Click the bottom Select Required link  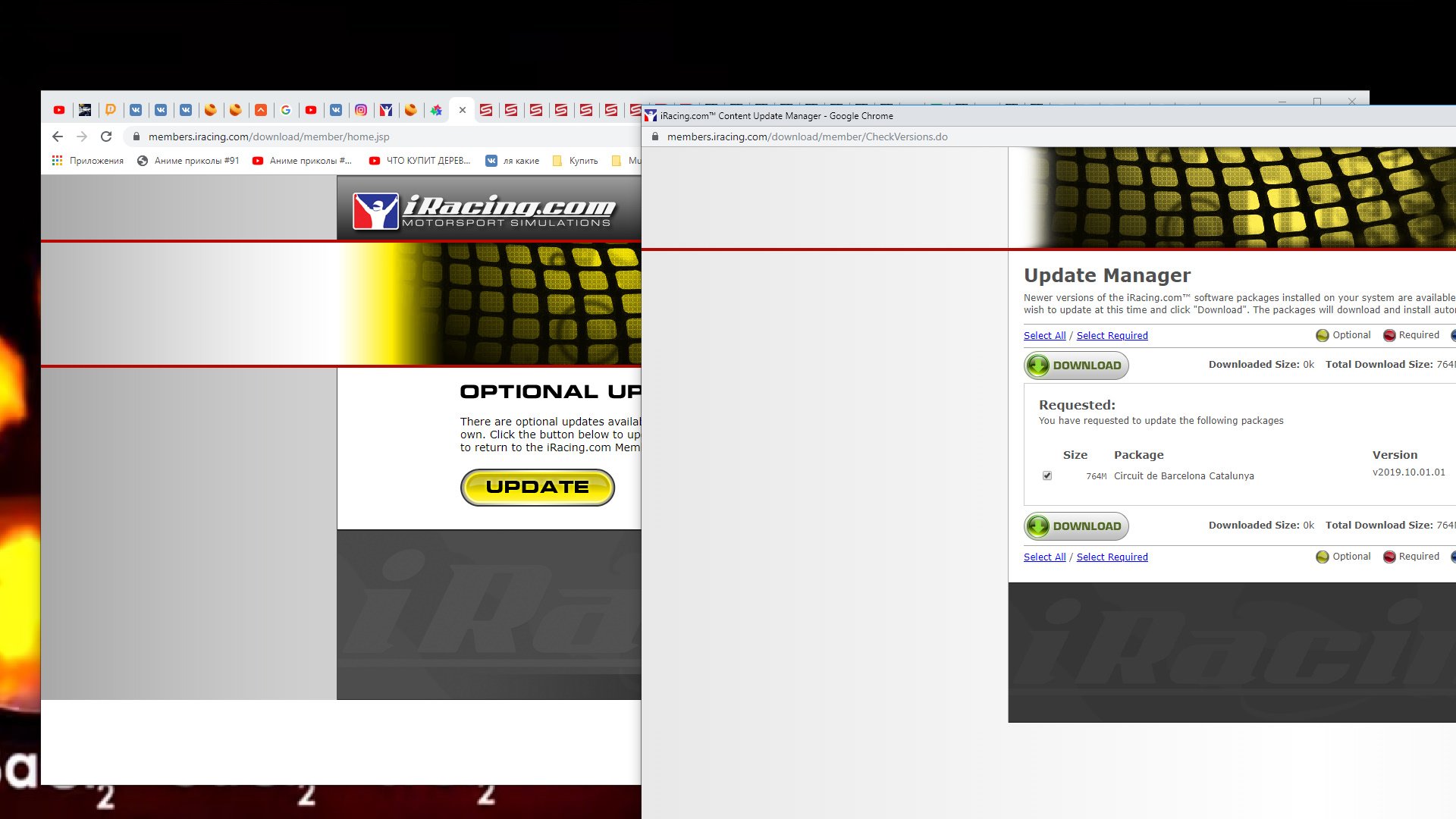(x=1112, y=557)
